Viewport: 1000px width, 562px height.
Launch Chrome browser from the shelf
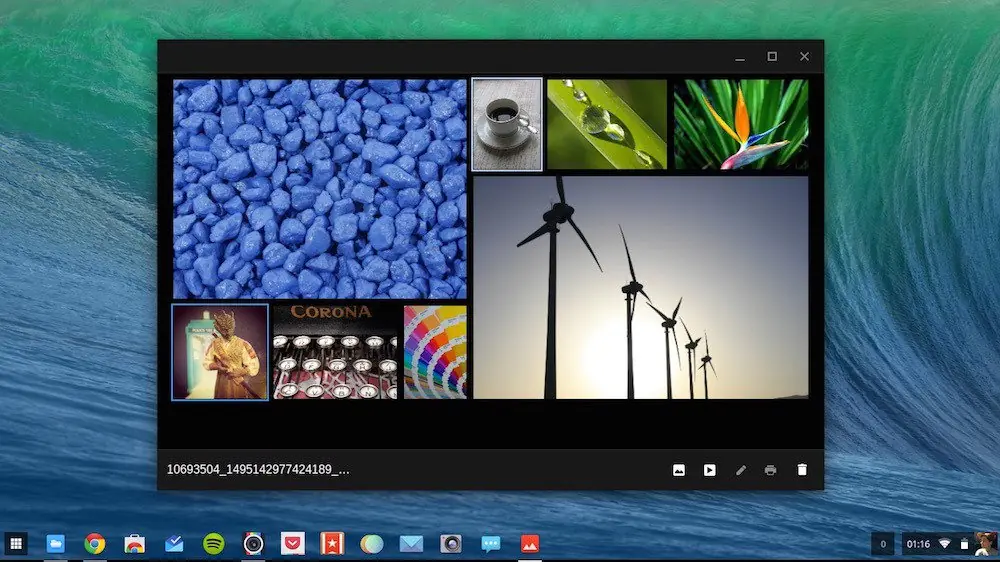click(95, 544)
